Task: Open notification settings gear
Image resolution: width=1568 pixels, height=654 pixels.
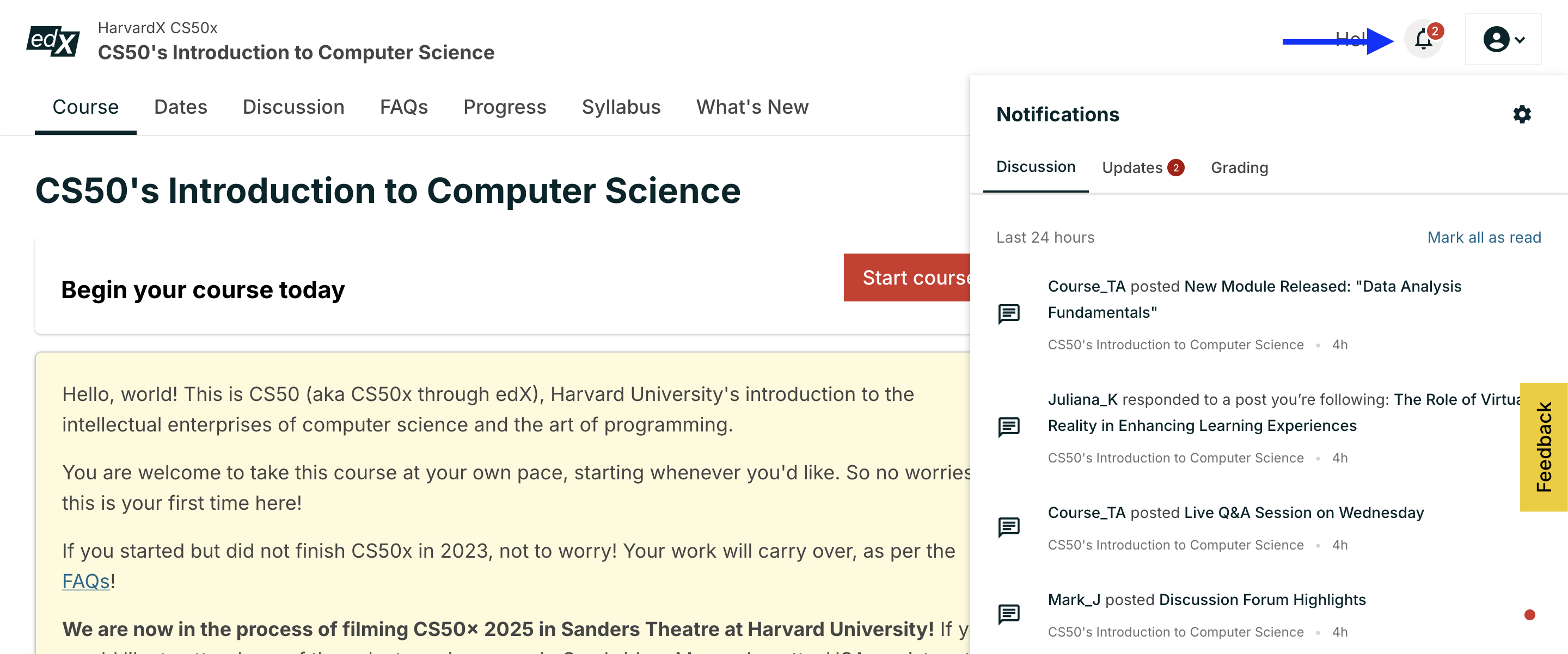Action: point(1521,114)
